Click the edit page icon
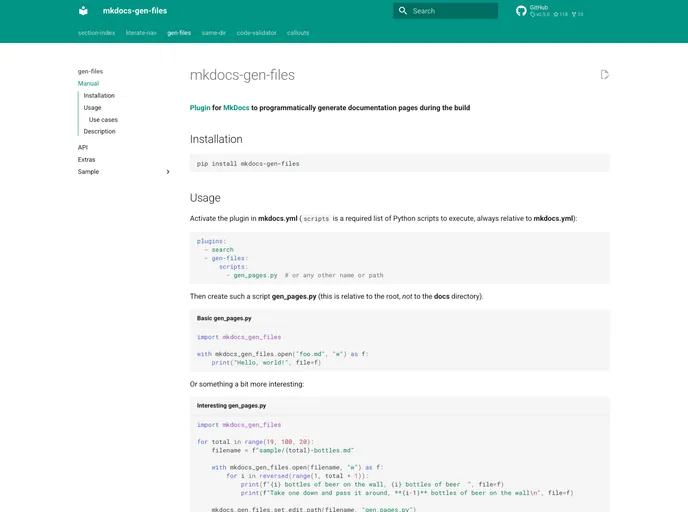This screenshot has width=688, height=512. tap(605, 75)
